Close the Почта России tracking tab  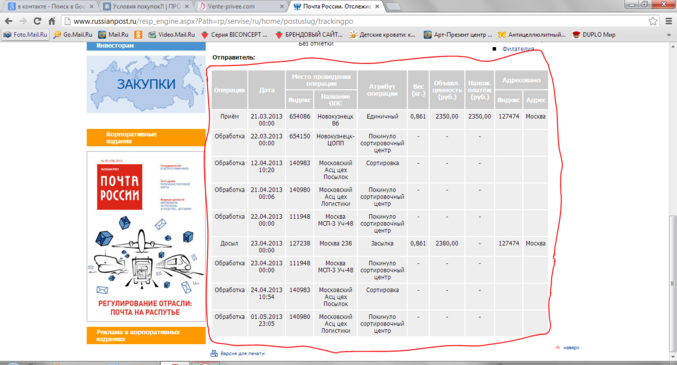[x=377, y=6]
